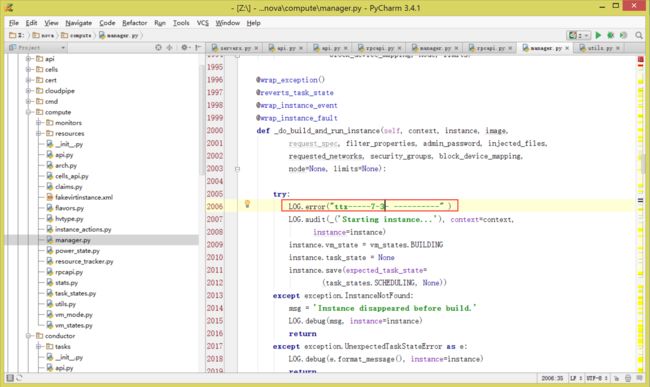
Task: Select cells_api.py in project tree
Action: click(x=72, y=176)
